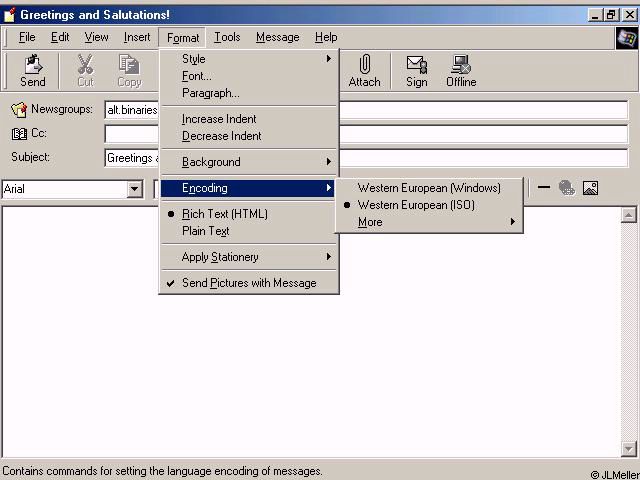Click the Offline toolbar icon
The image size is (640, 480).
click(461, 64)
